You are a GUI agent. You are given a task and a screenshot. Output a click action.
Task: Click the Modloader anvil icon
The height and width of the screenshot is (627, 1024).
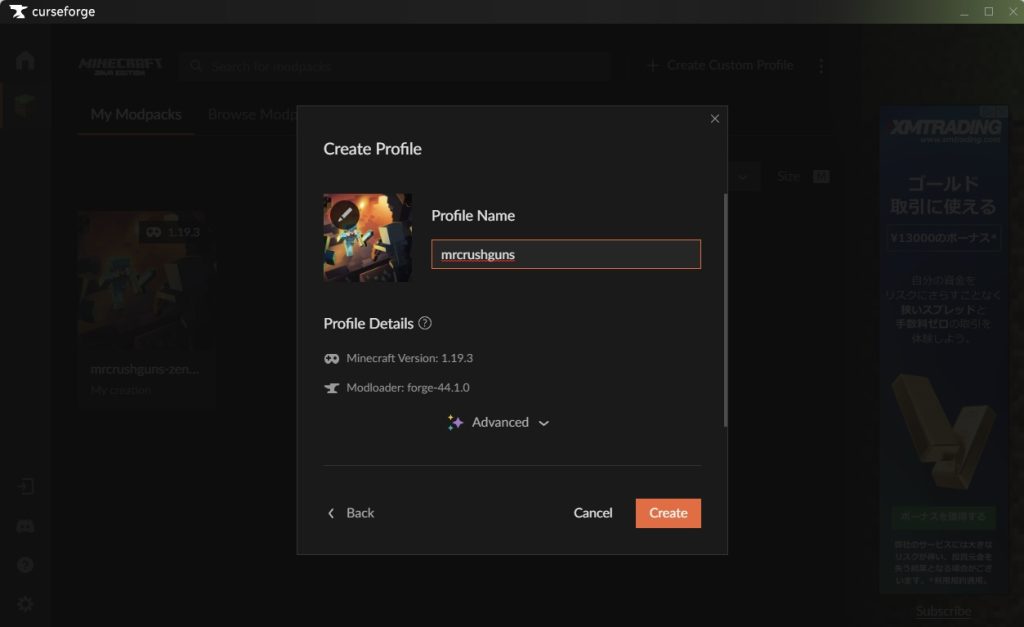(x=332, y=388)
